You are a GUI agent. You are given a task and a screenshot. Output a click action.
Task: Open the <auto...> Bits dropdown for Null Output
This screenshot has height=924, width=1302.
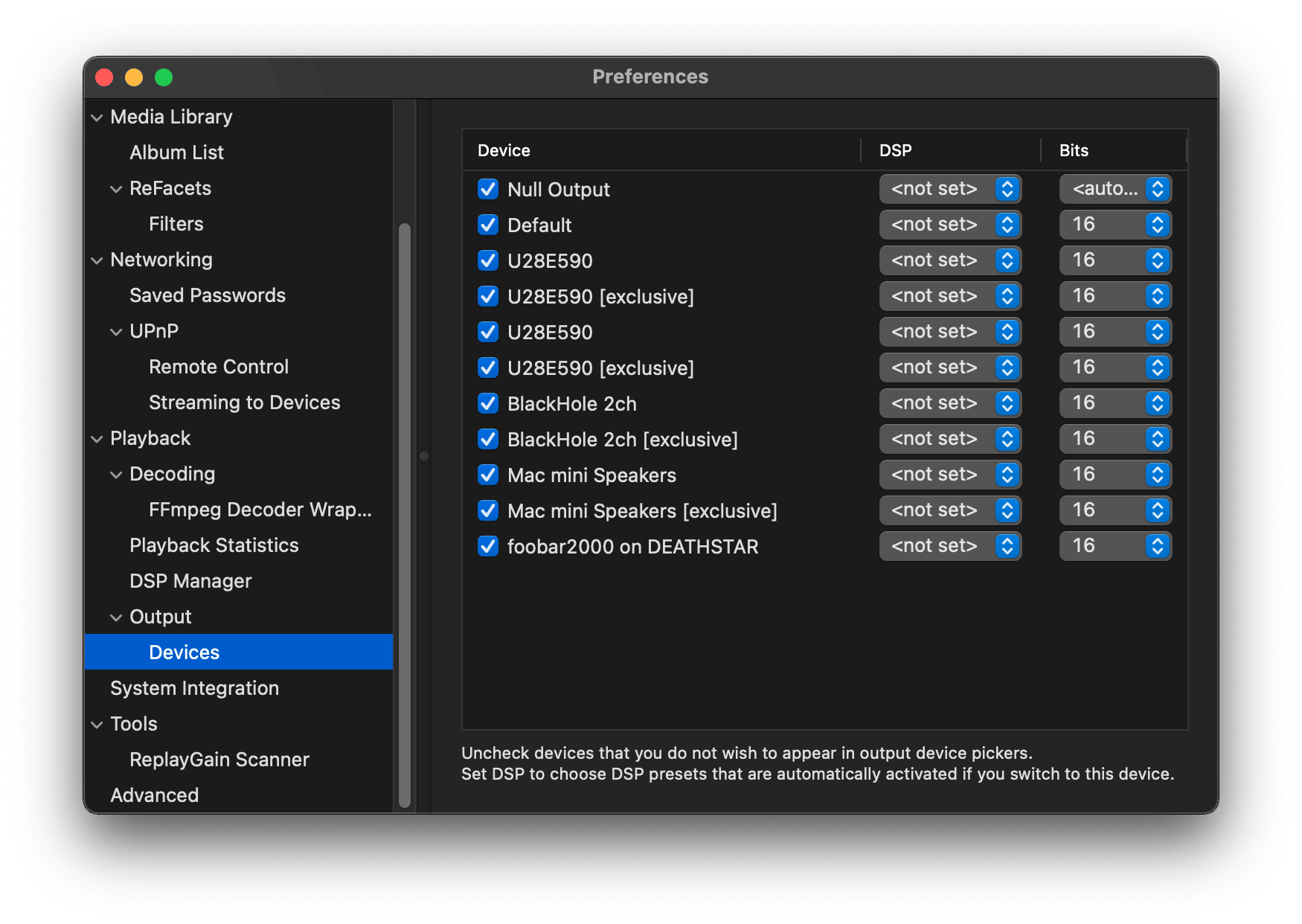pos(1115,189)
